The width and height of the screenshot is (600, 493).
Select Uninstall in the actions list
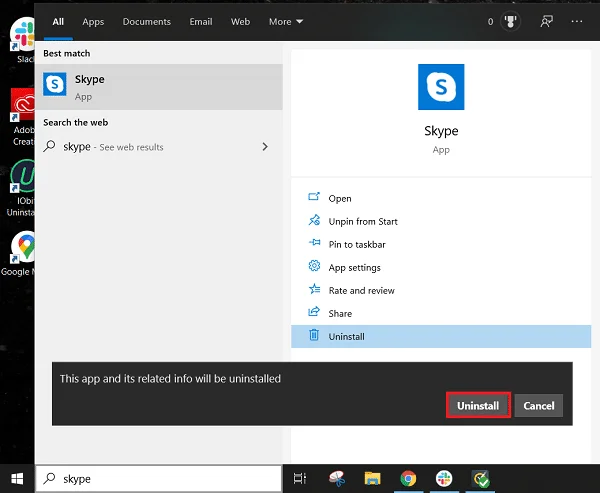441,336
